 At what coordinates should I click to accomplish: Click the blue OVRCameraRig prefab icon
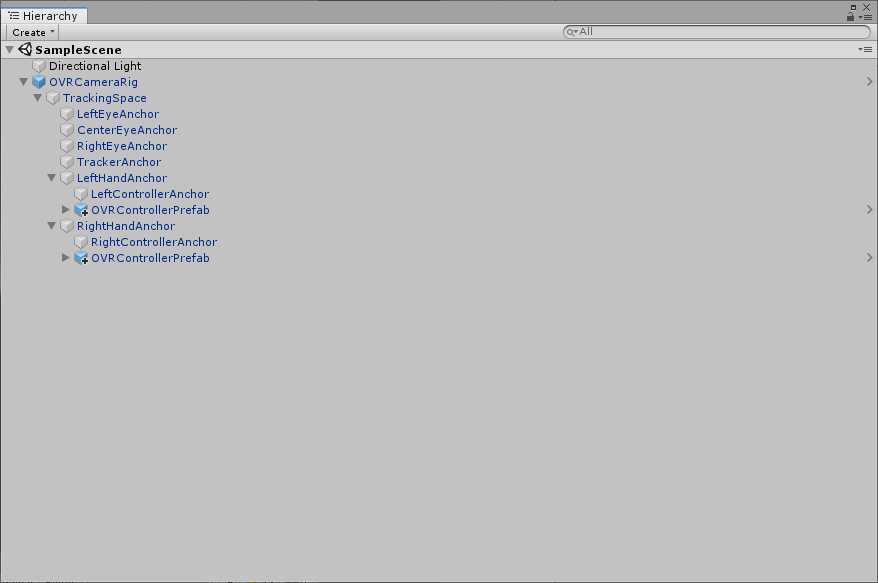39,82
